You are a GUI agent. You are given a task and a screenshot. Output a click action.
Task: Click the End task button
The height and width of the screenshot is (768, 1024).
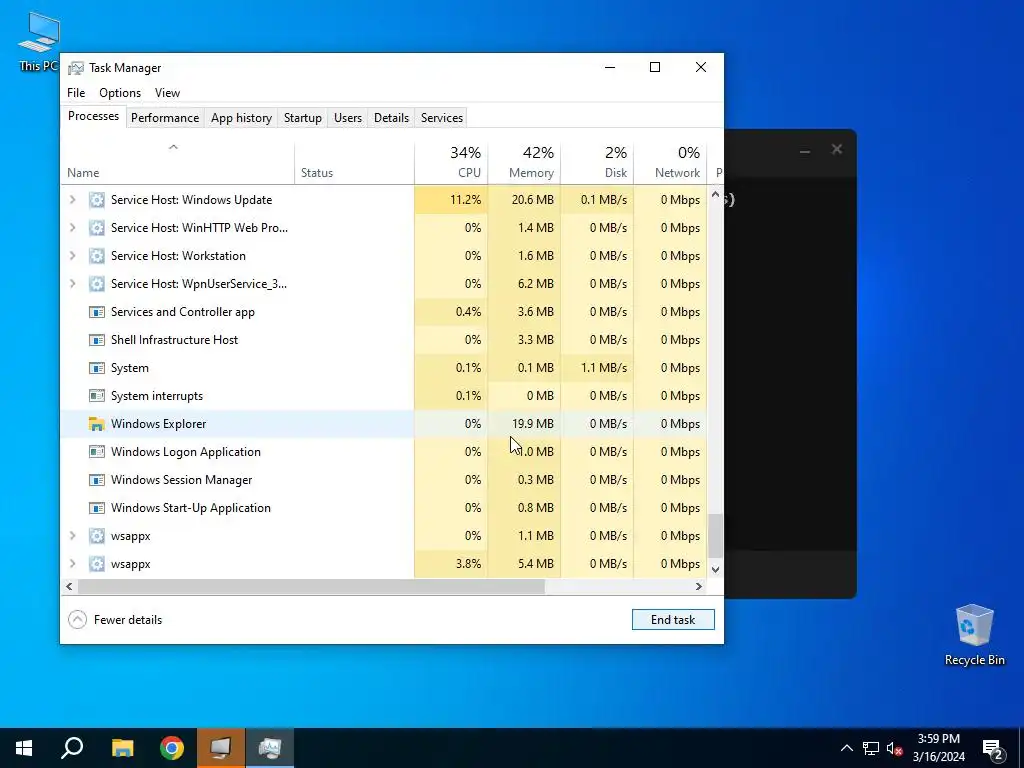tap(673, 620)
